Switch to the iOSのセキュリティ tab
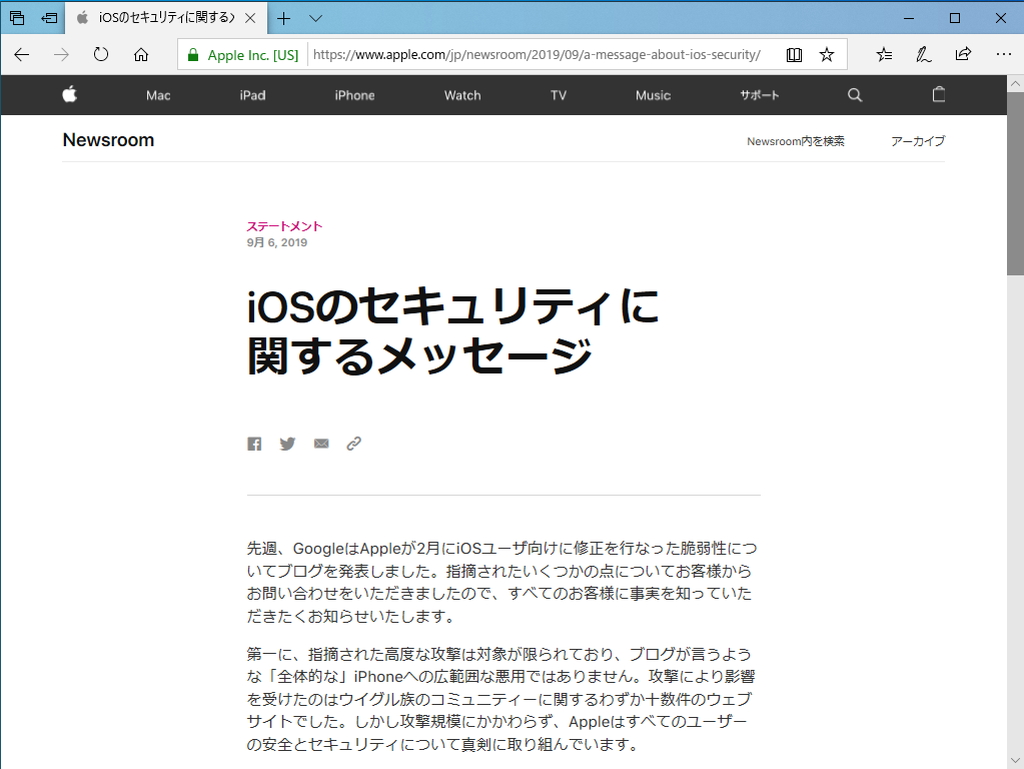1024x769 pixels. click(x=160, y=17)
